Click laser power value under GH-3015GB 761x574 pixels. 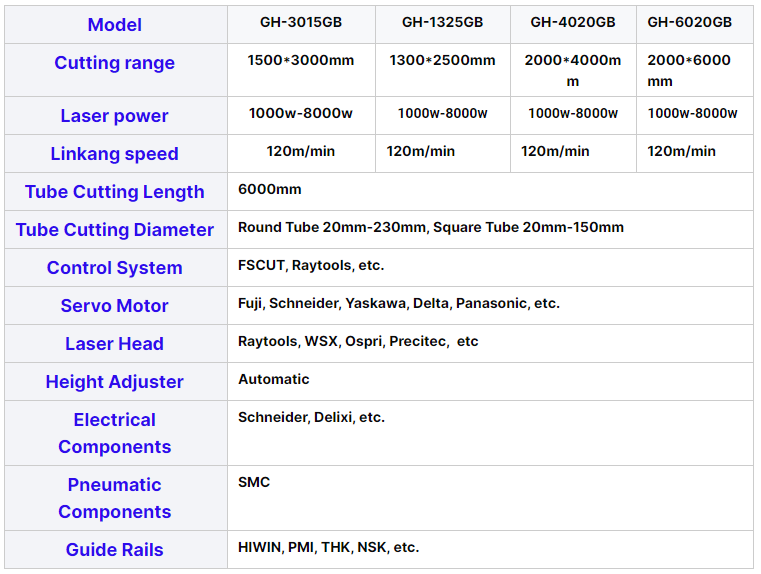301,113
